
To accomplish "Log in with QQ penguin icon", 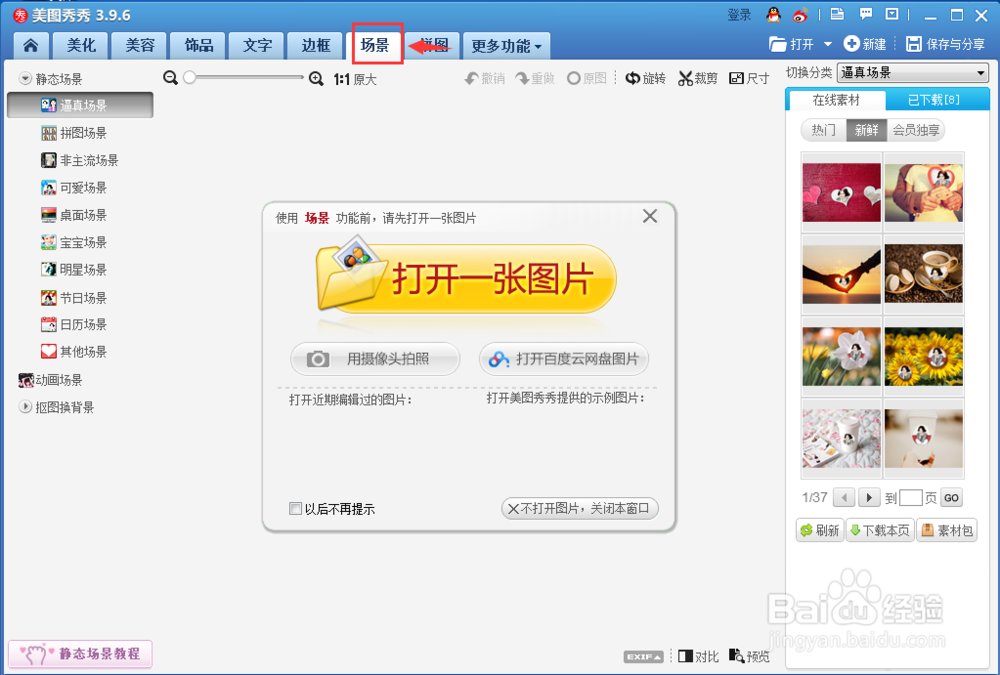I will pos(774,15).
